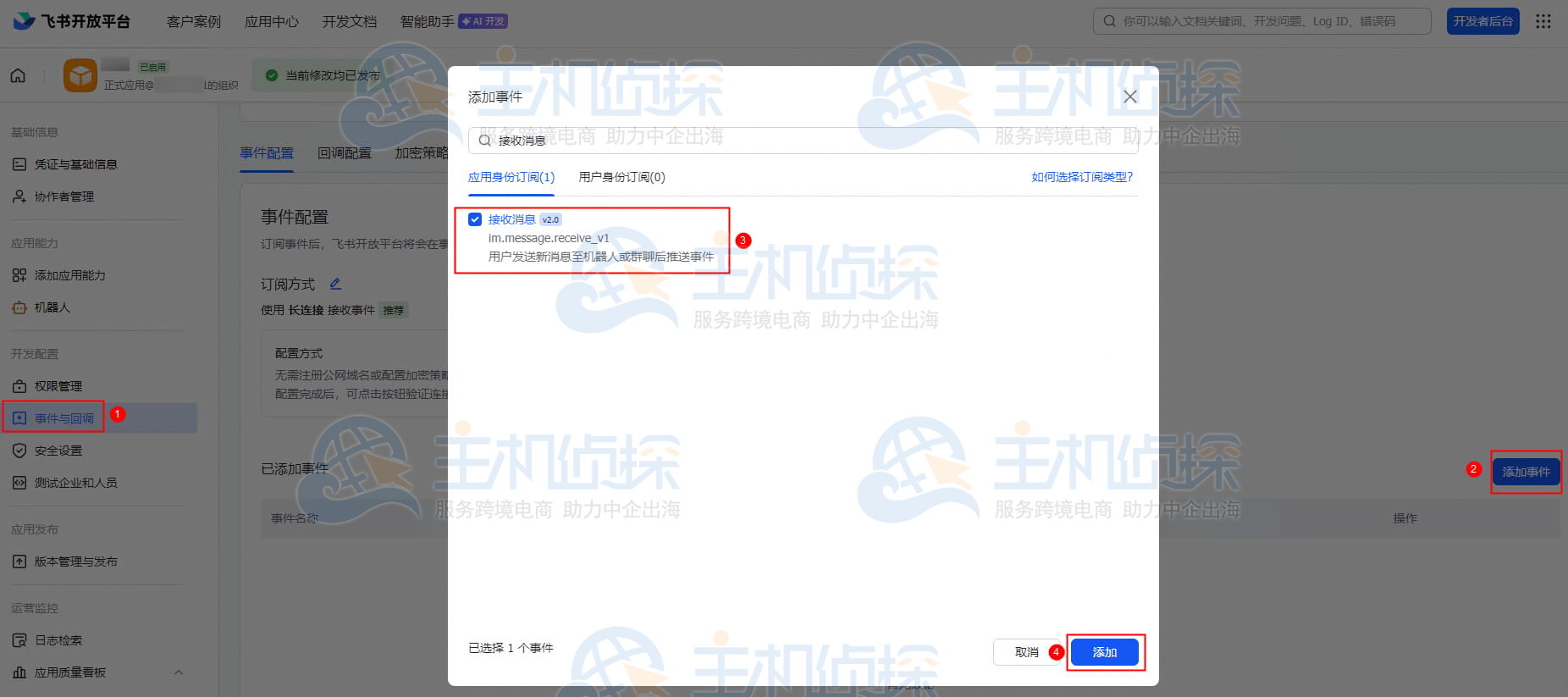This screenshot has width=1568, height=697.
Task: Click the AI 开发 badge
Action: point(483,21)
